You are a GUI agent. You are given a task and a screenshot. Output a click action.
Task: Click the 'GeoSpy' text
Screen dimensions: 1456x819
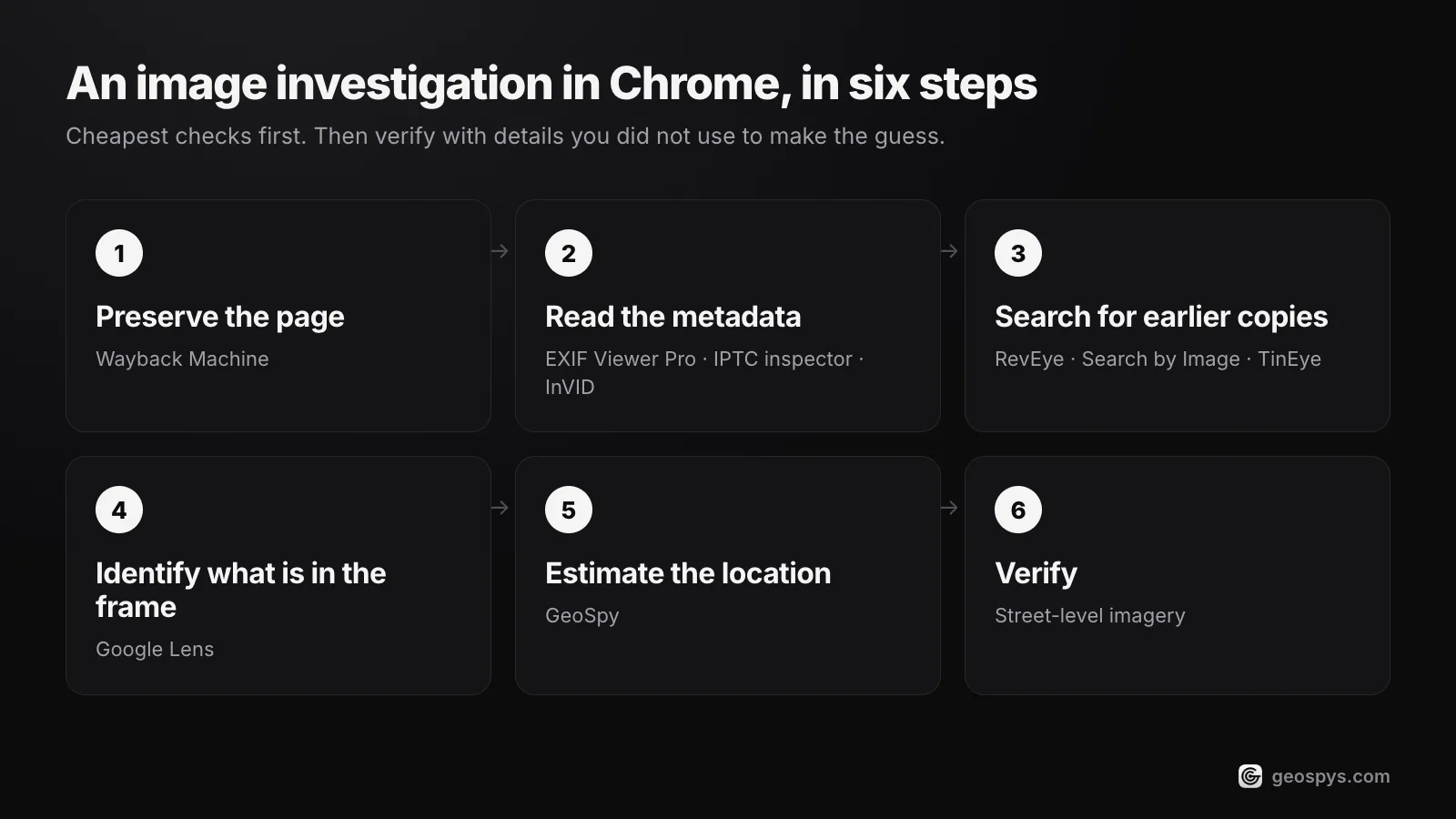point(582,615)
